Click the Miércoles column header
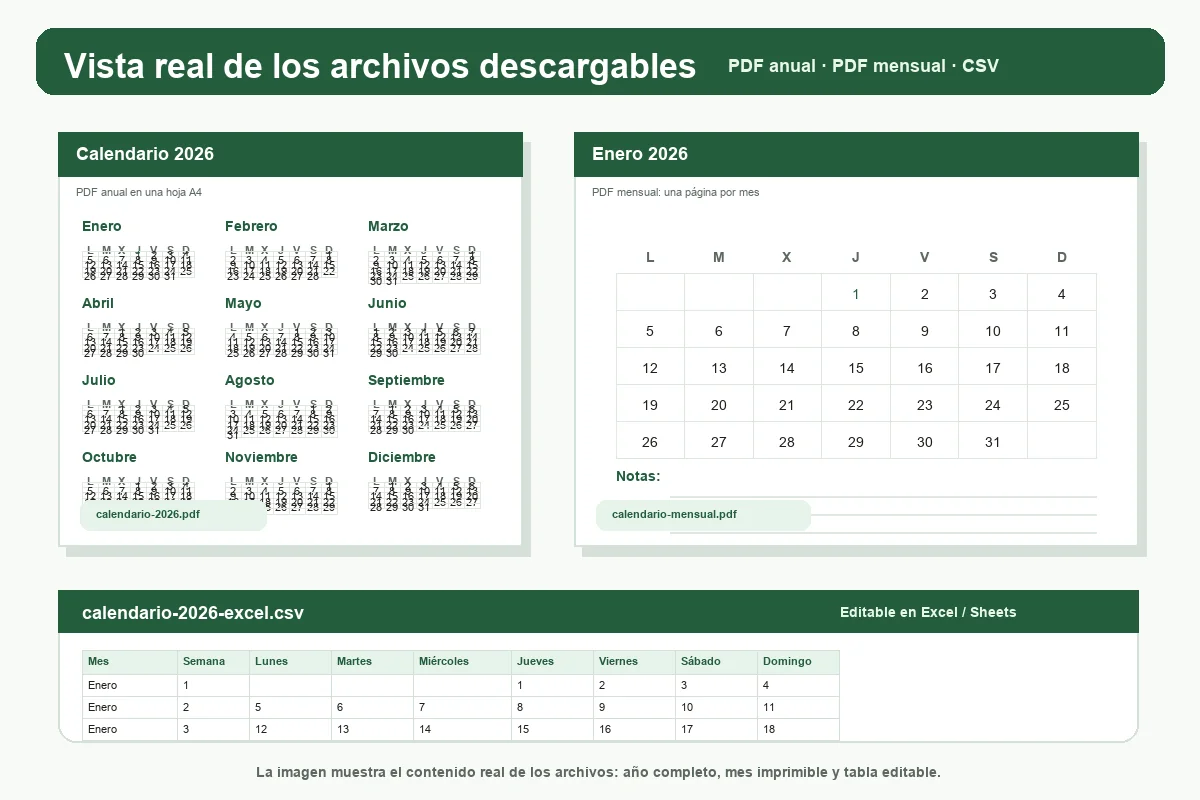The height and width of the screenshot is (800, 1200). tap(462, 662)
